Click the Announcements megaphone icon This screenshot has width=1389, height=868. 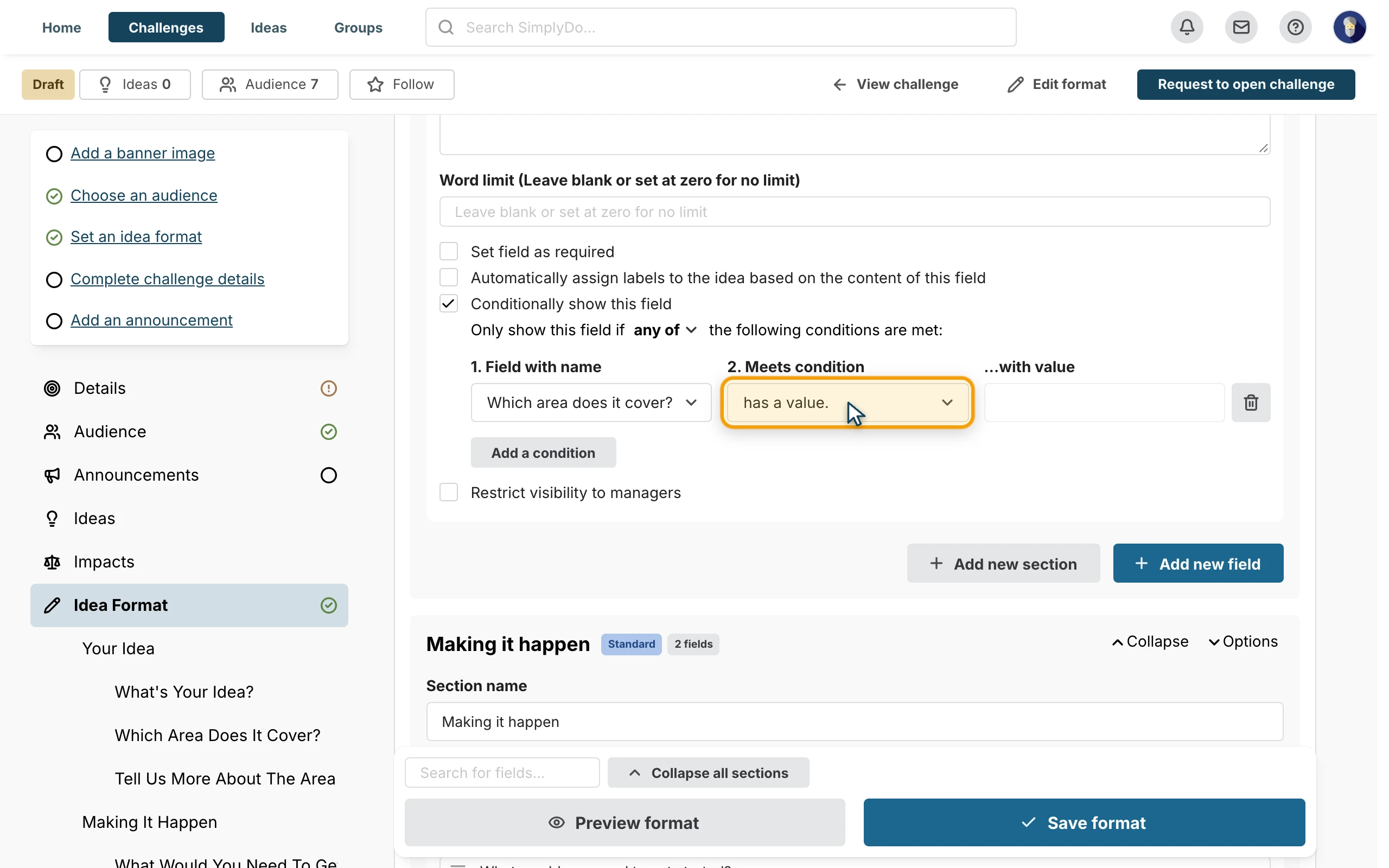[52, 475]
